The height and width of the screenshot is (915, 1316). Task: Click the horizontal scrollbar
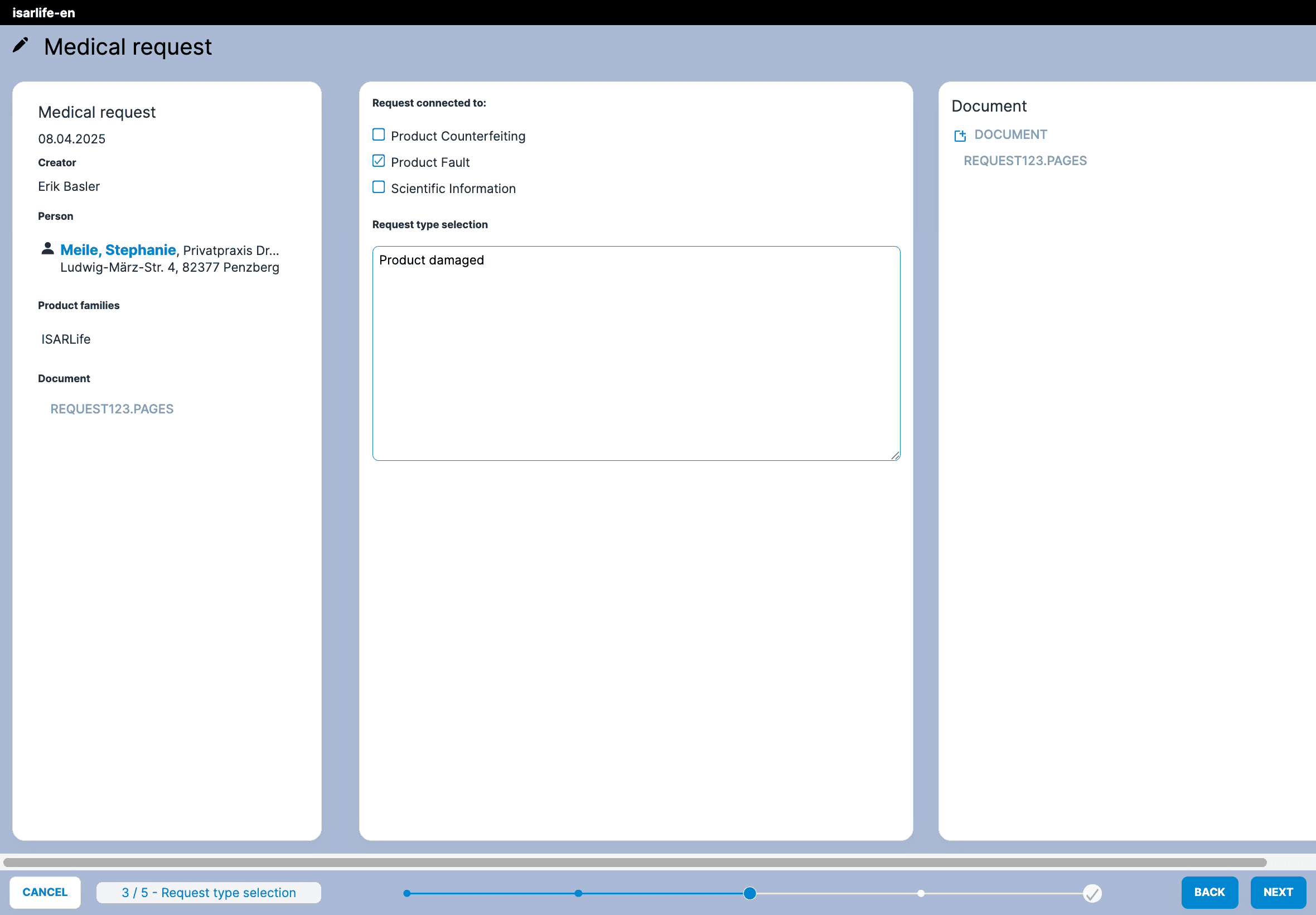pyautogui.click(x=635, y=862)
